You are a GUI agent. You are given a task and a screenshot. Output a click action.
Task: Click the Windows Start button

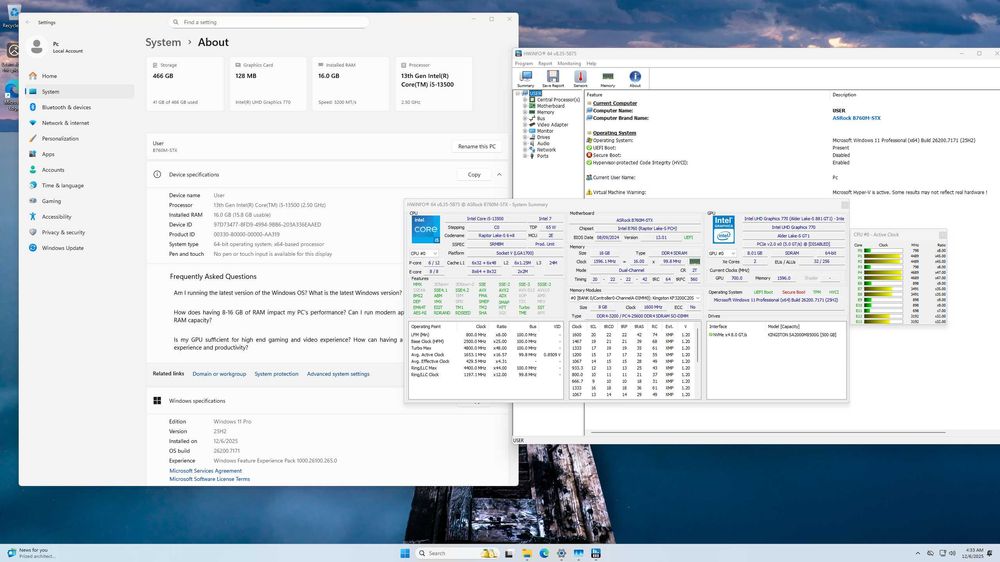pos(404,553)
